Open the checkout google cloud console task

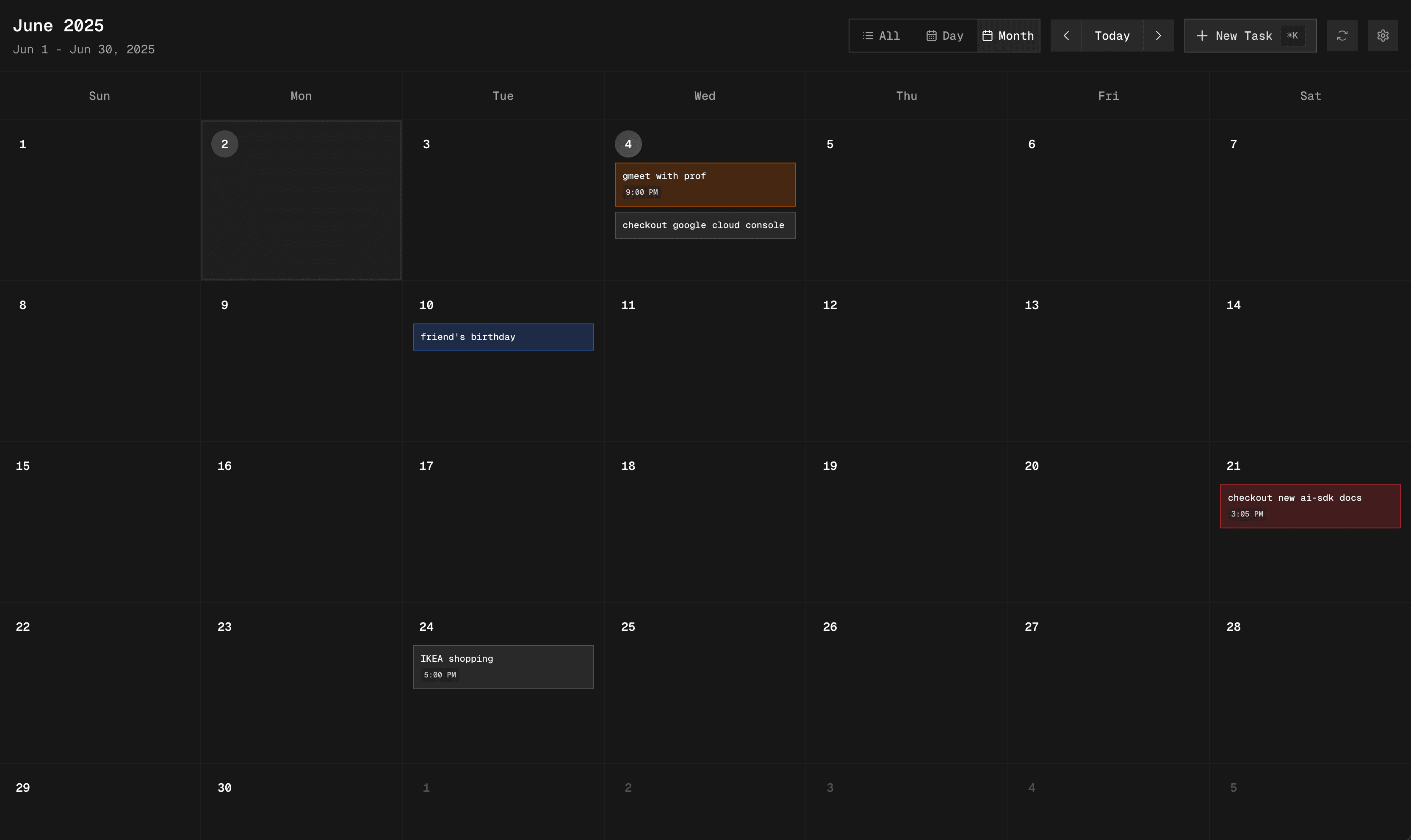click(705, 225)
